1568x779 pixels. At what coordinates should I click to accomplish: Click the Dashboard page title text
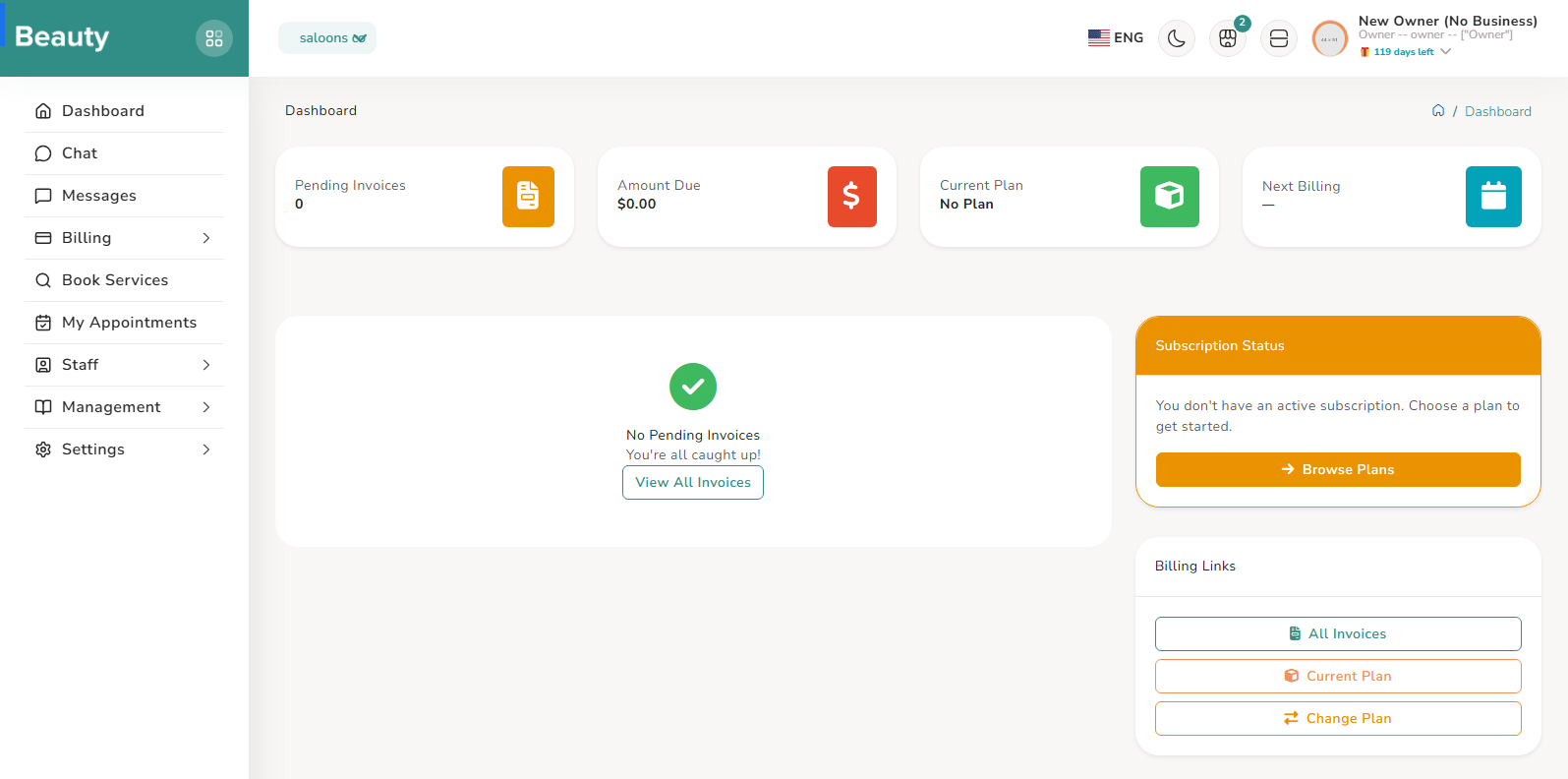pyautogui.click(x=320, y=110)
